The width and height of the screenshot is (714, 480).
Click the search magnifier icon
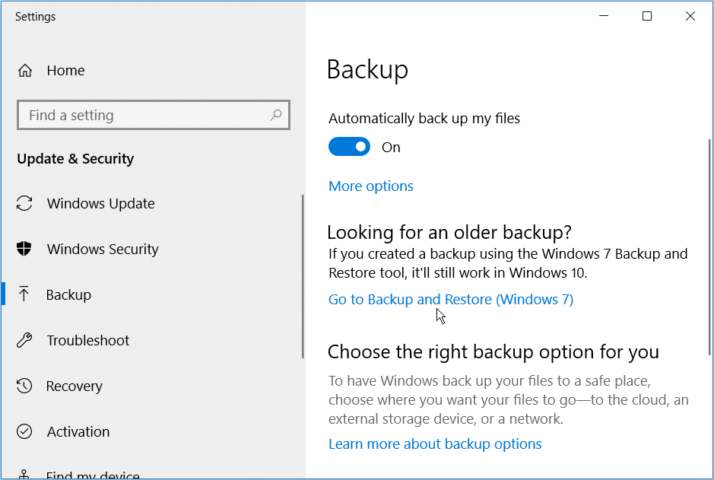pos(275,115)
